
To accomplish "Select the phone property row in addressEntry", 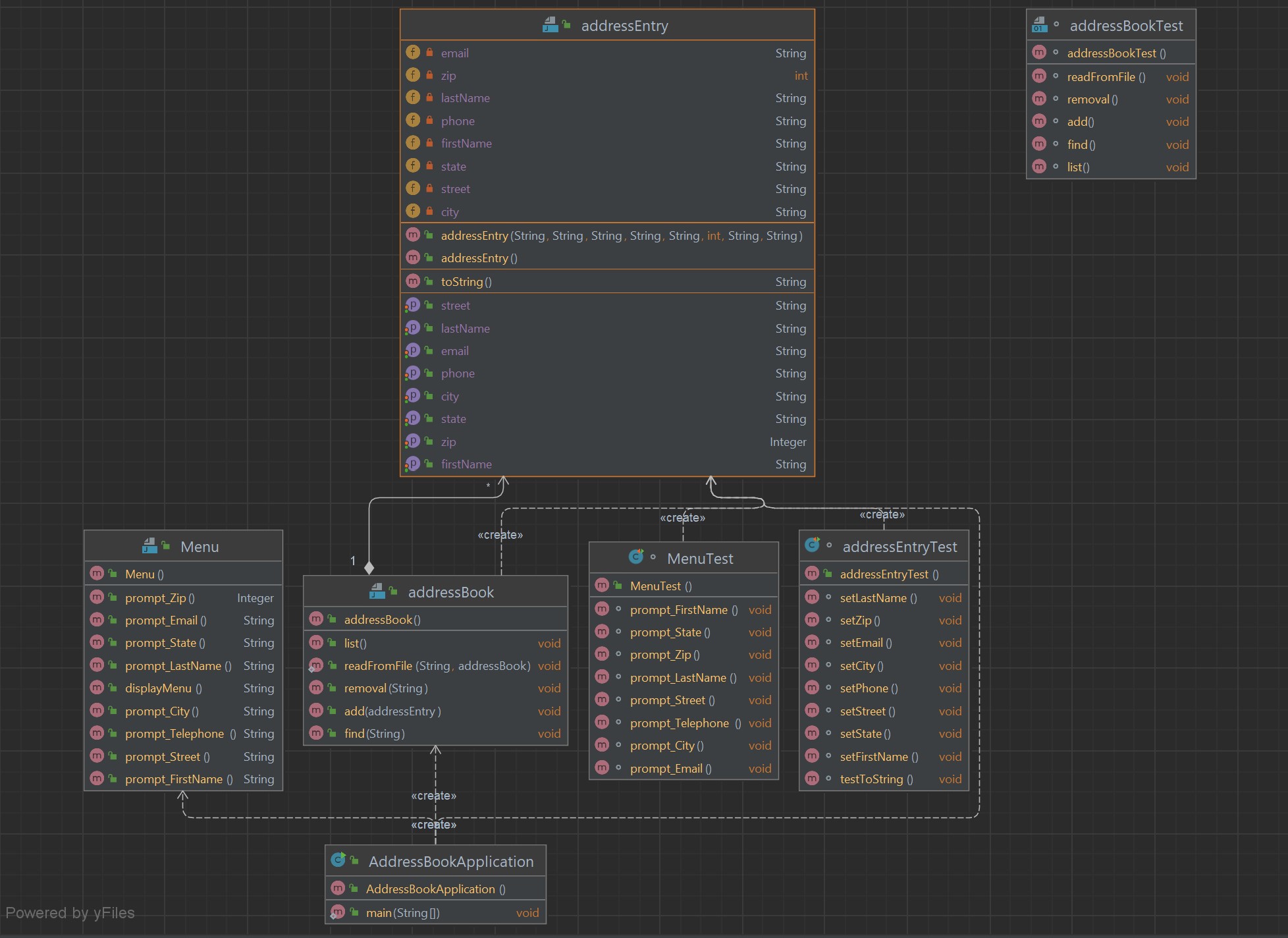I will (x=607, y=373).
